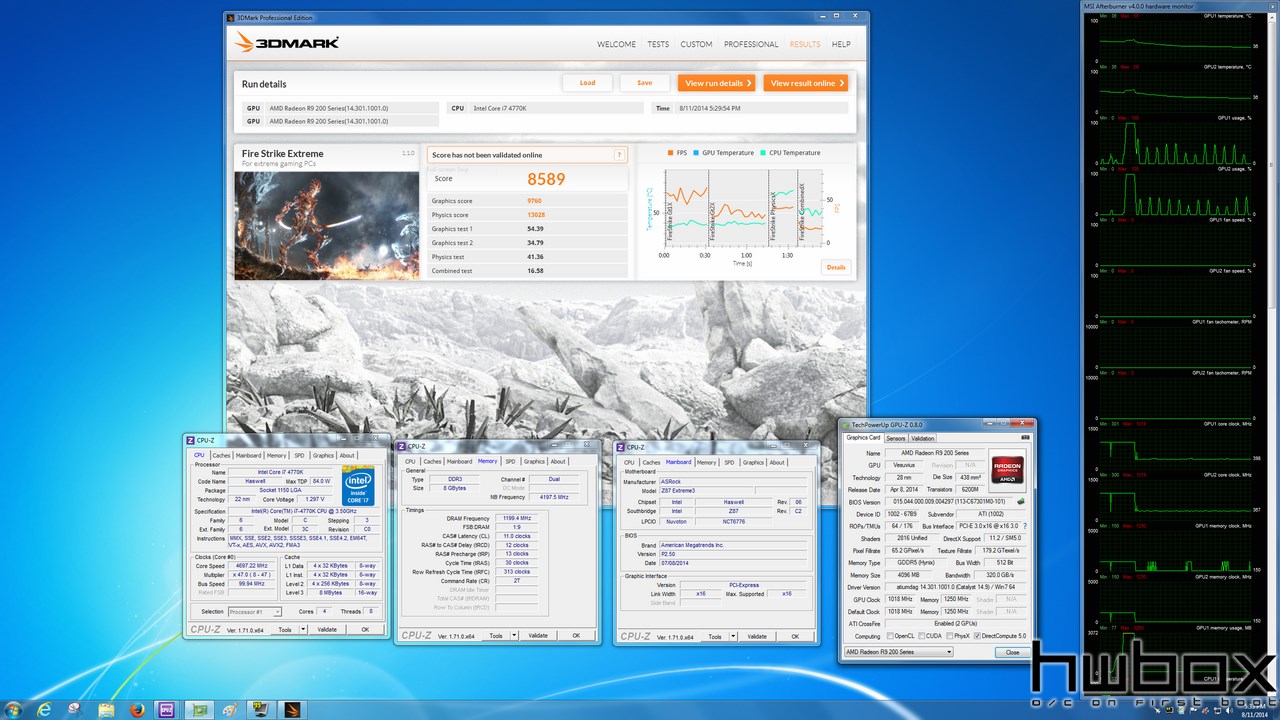Open the TESTS tab in 3DMark

(658, 44)
